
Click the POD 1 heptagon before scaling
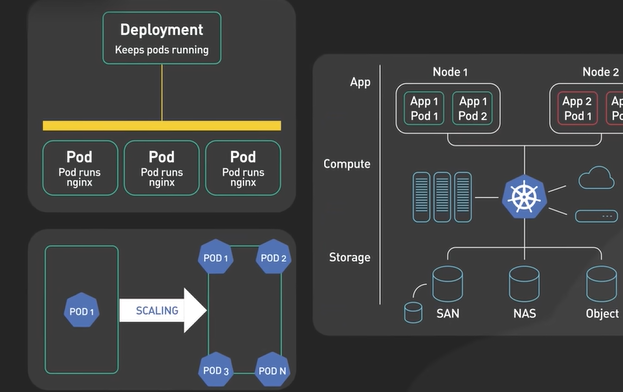click(x=81, y=310)
